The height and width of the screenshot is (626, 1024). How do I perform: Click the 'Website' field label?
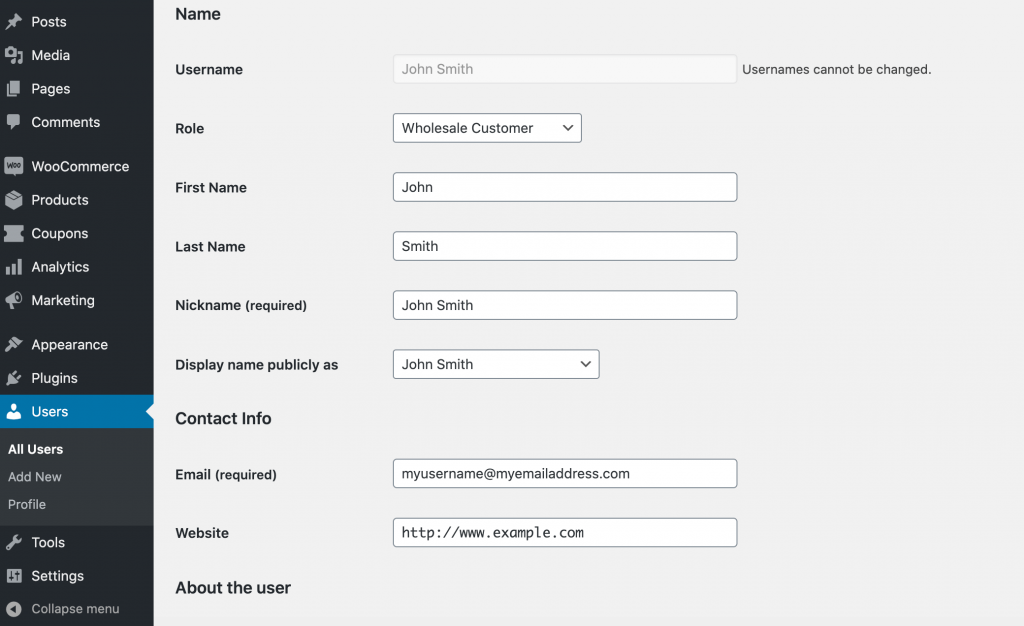(202, 533)
